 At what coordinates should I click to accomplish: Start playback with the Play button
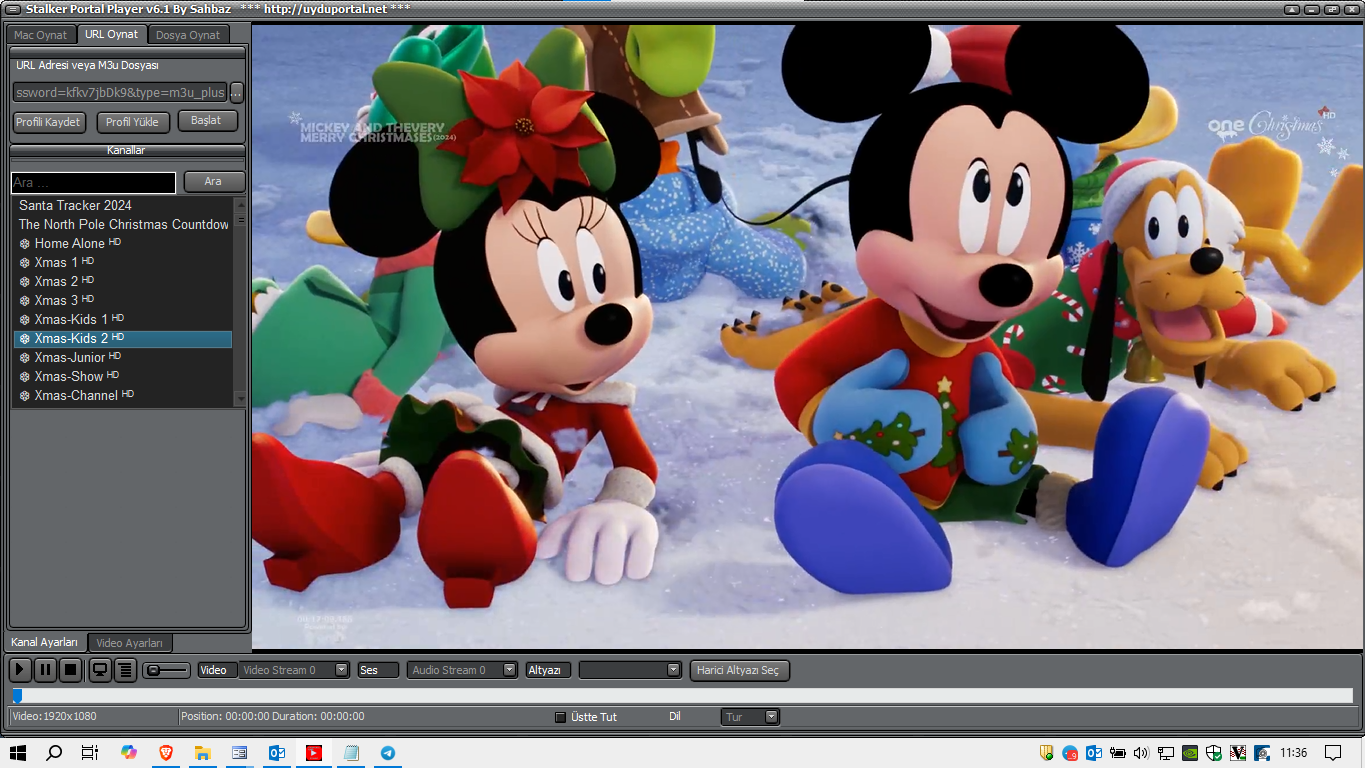[20, 670]
